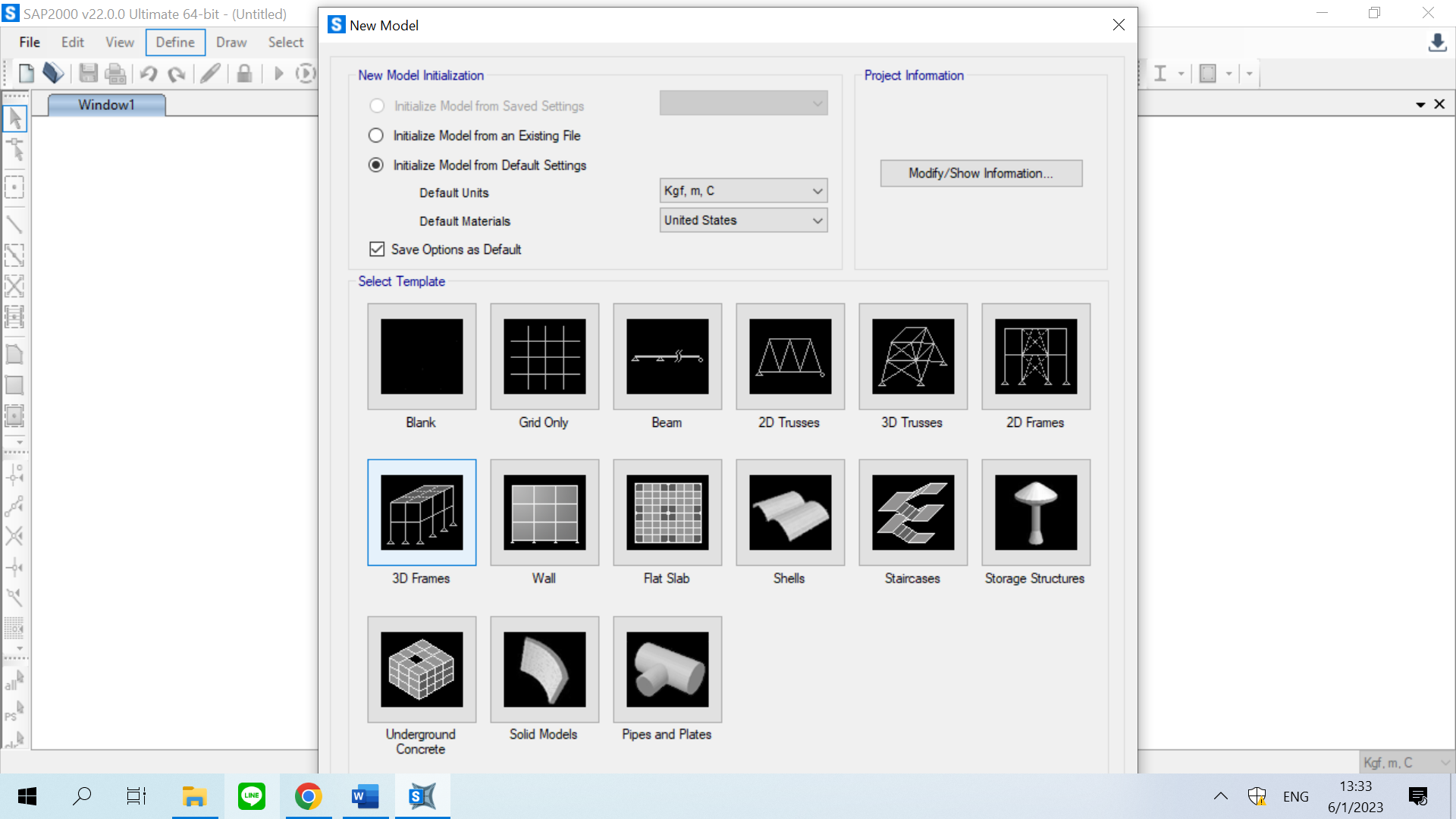Select Initialize Model from an Existing File
Screen dimensions: 1456x819
[x=376, y=136]
